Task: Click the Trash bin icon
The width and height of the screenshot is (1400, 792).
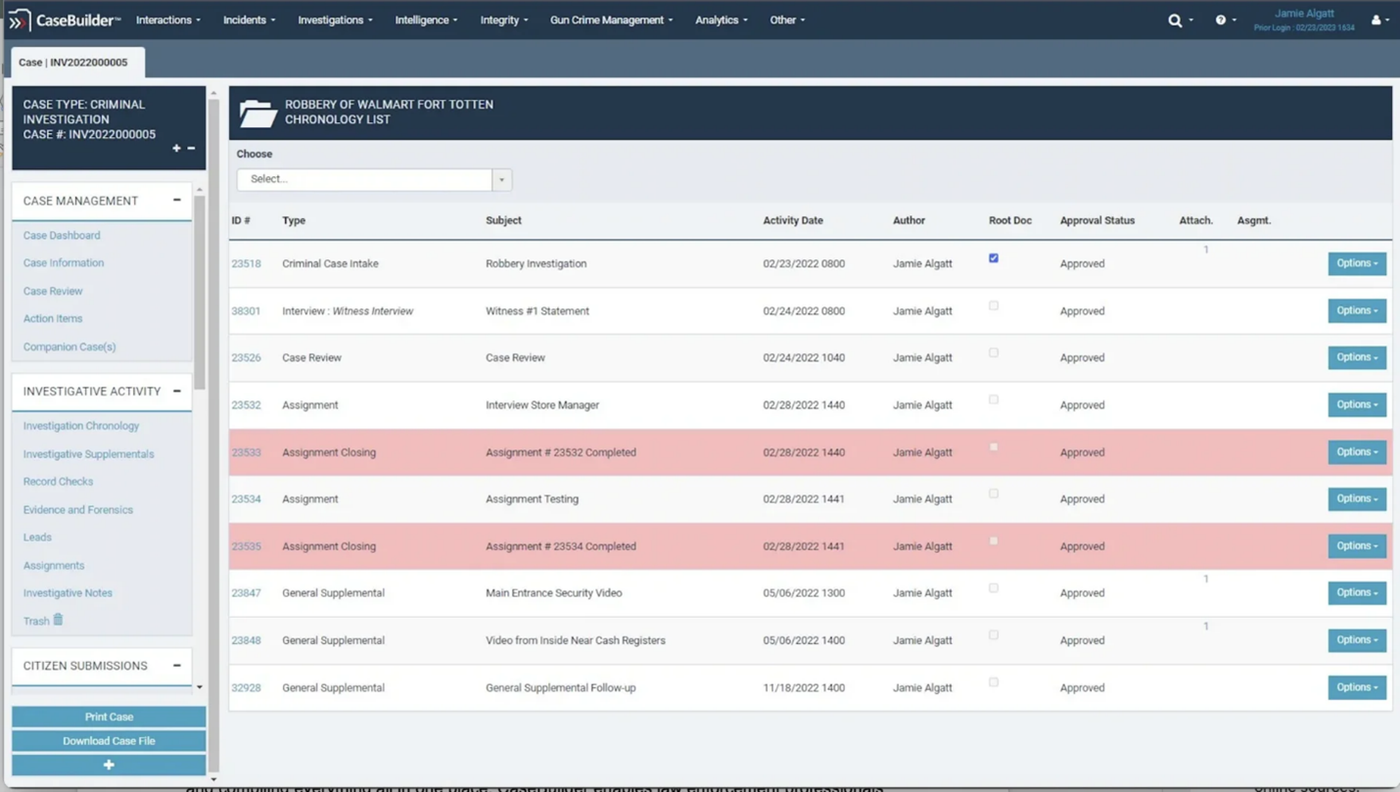Action: coord(58,620)
